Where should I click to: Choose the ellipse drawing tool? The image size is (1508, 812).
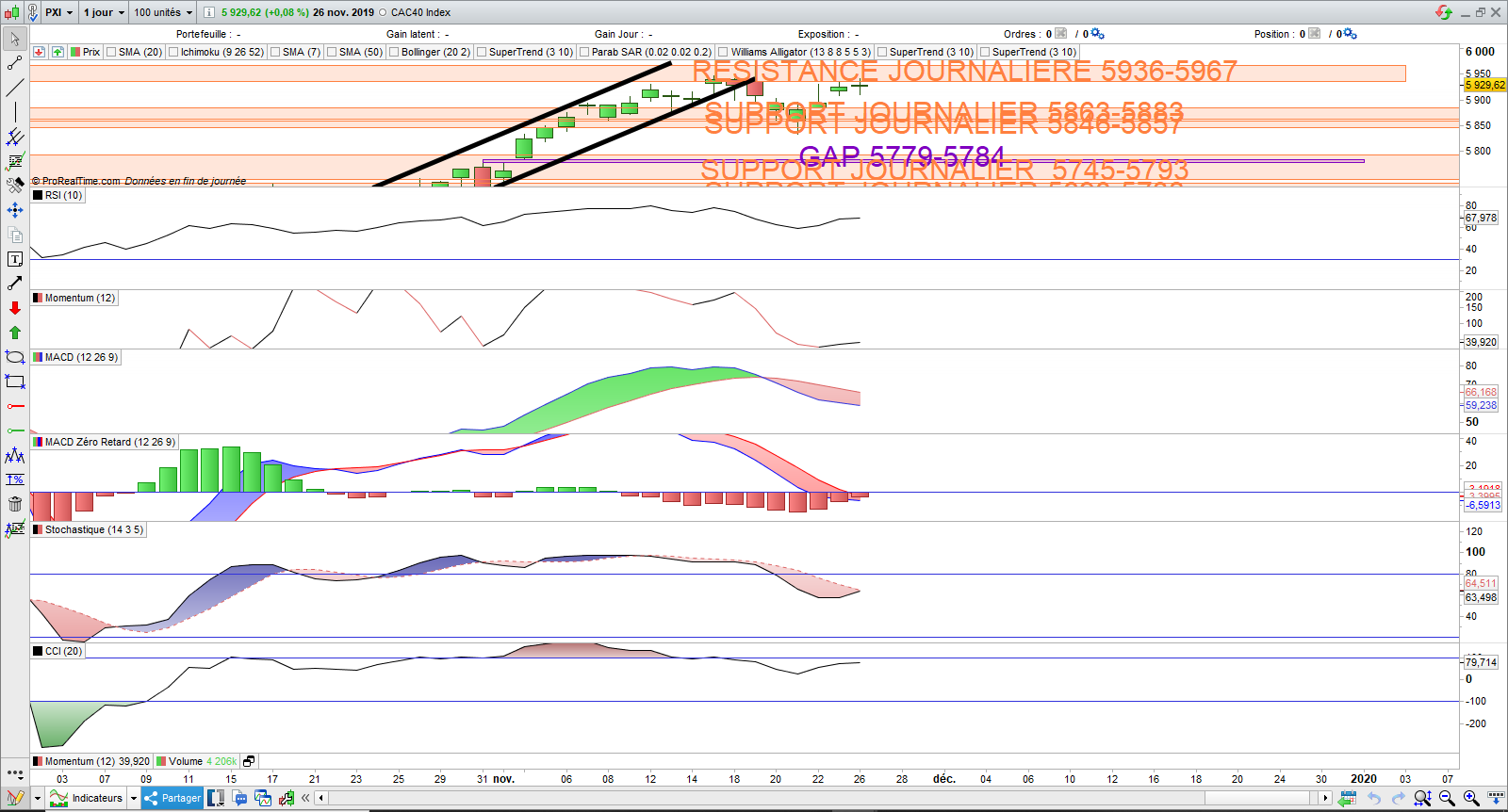(x=15, y=357)
